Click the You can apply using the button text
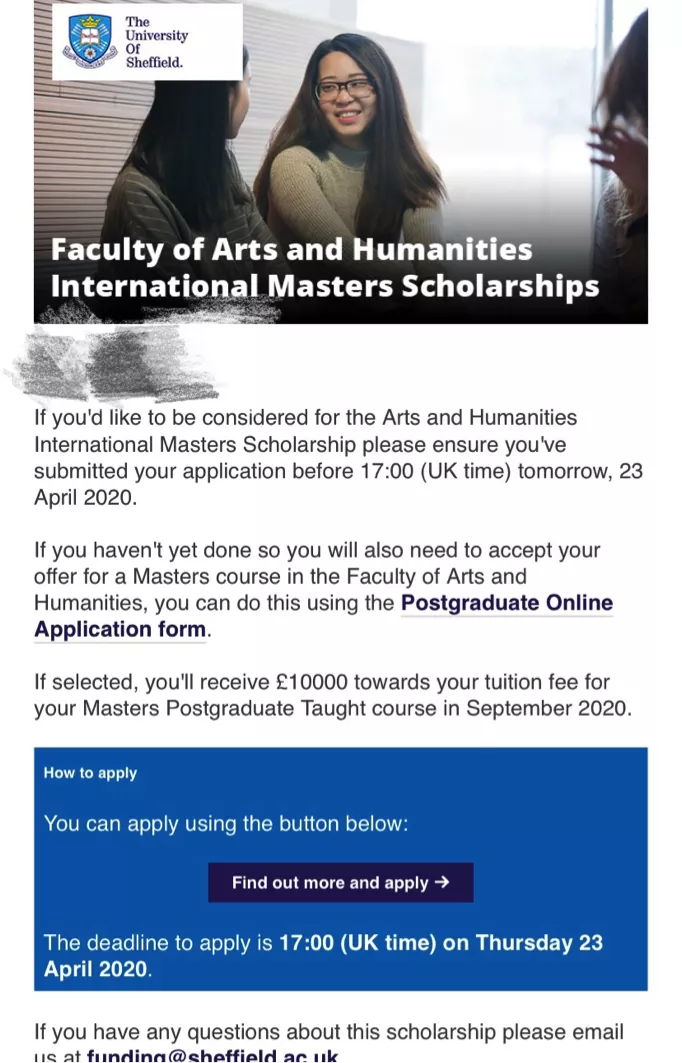This screenshot has width=682, height=1063. (226, 824)
